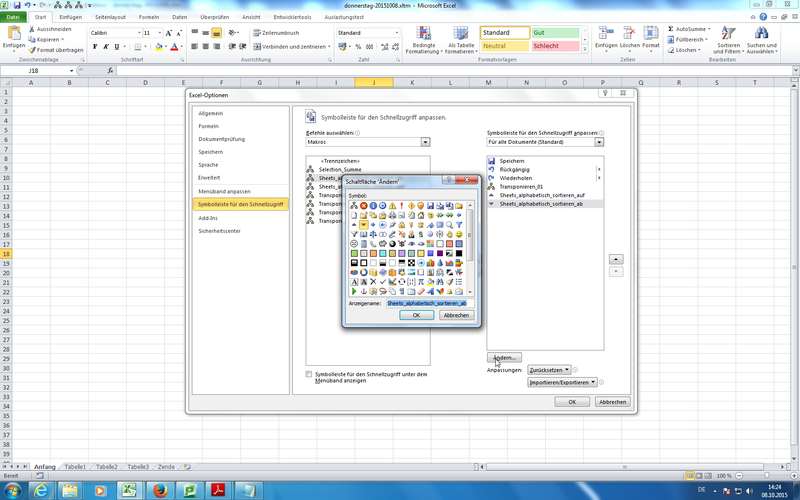Image resolution: width=800 pixels, height=500 pixels.
Task: Choose the blue info circle symbol
Action: (x=373, y=206)
